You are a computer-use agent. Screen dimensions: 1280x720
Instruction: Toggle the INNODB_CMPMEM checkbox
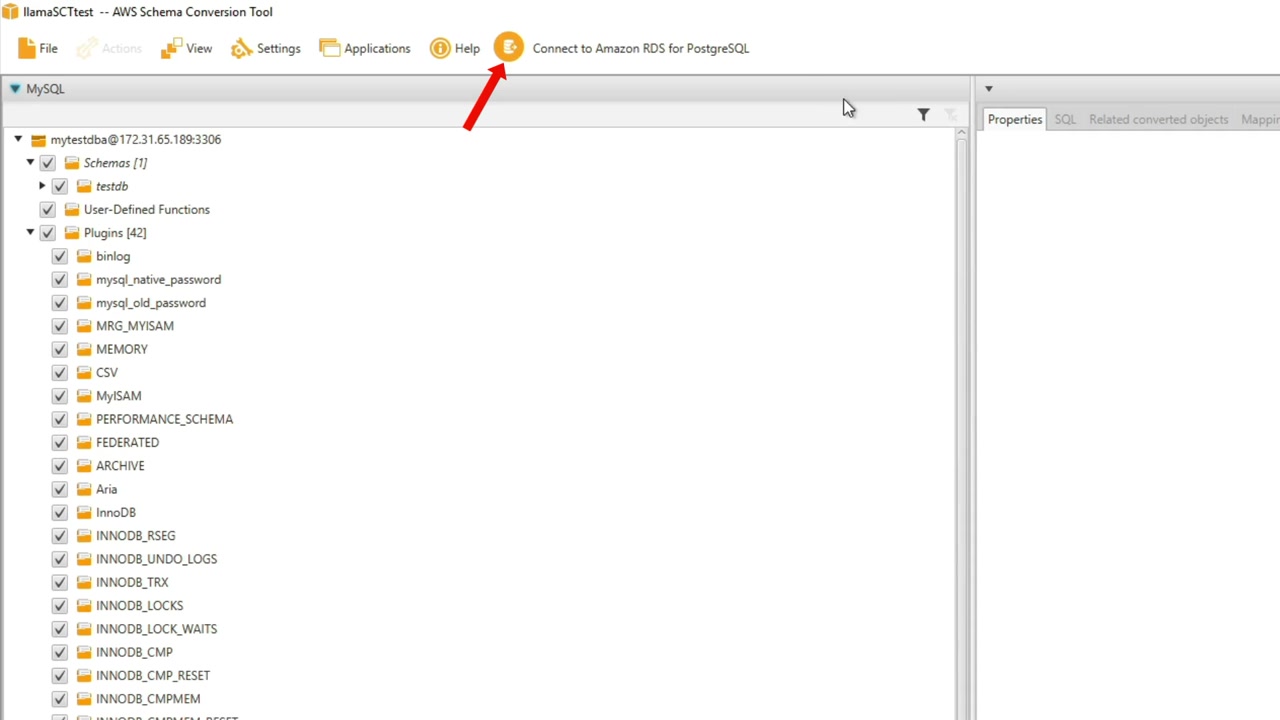(x=60, y=699)
